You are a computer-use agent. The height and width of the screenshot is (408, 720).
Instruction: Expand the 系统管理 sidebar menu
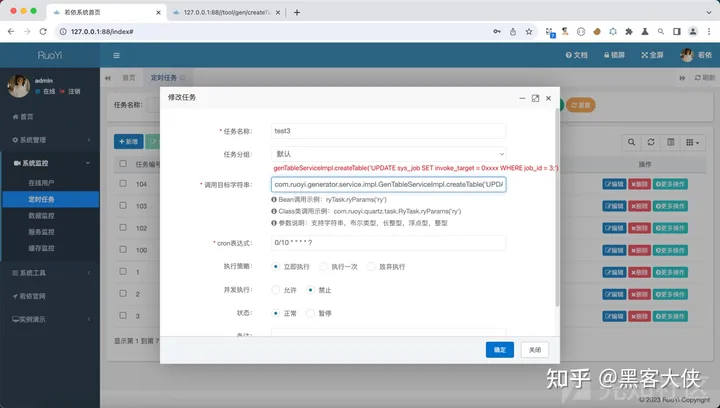pos(50,140)
